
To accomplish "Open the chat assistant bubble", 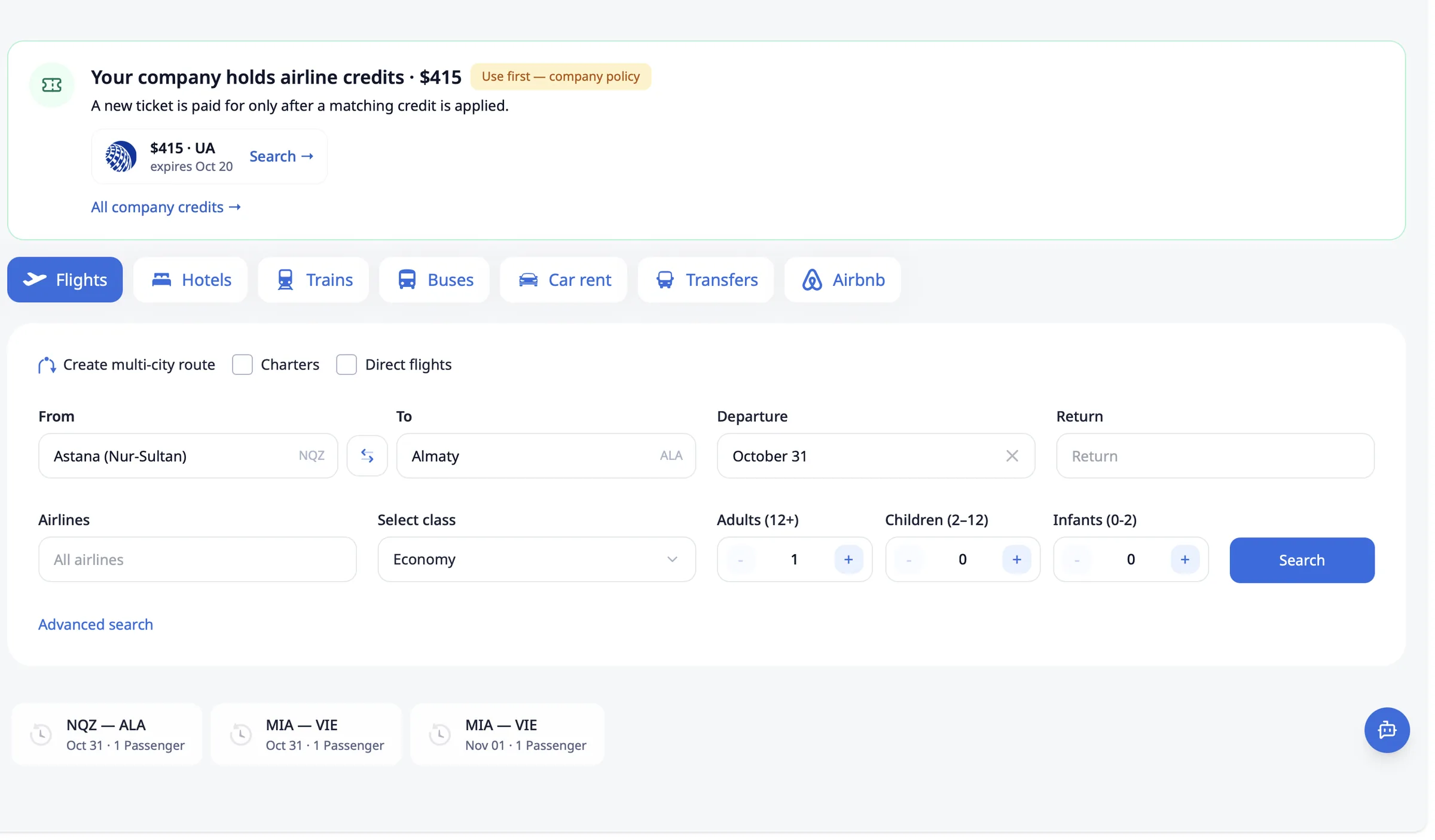I will coord(1387,730).
